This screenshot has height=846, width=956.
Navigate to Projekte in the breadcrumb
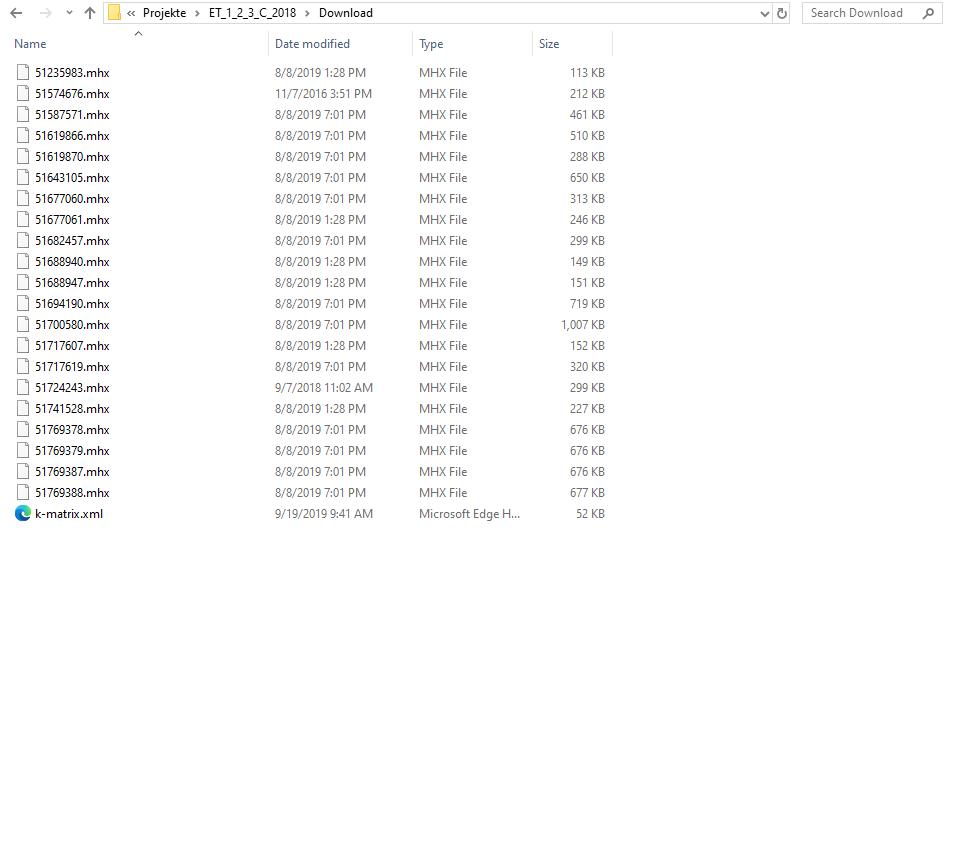point(165,13)
